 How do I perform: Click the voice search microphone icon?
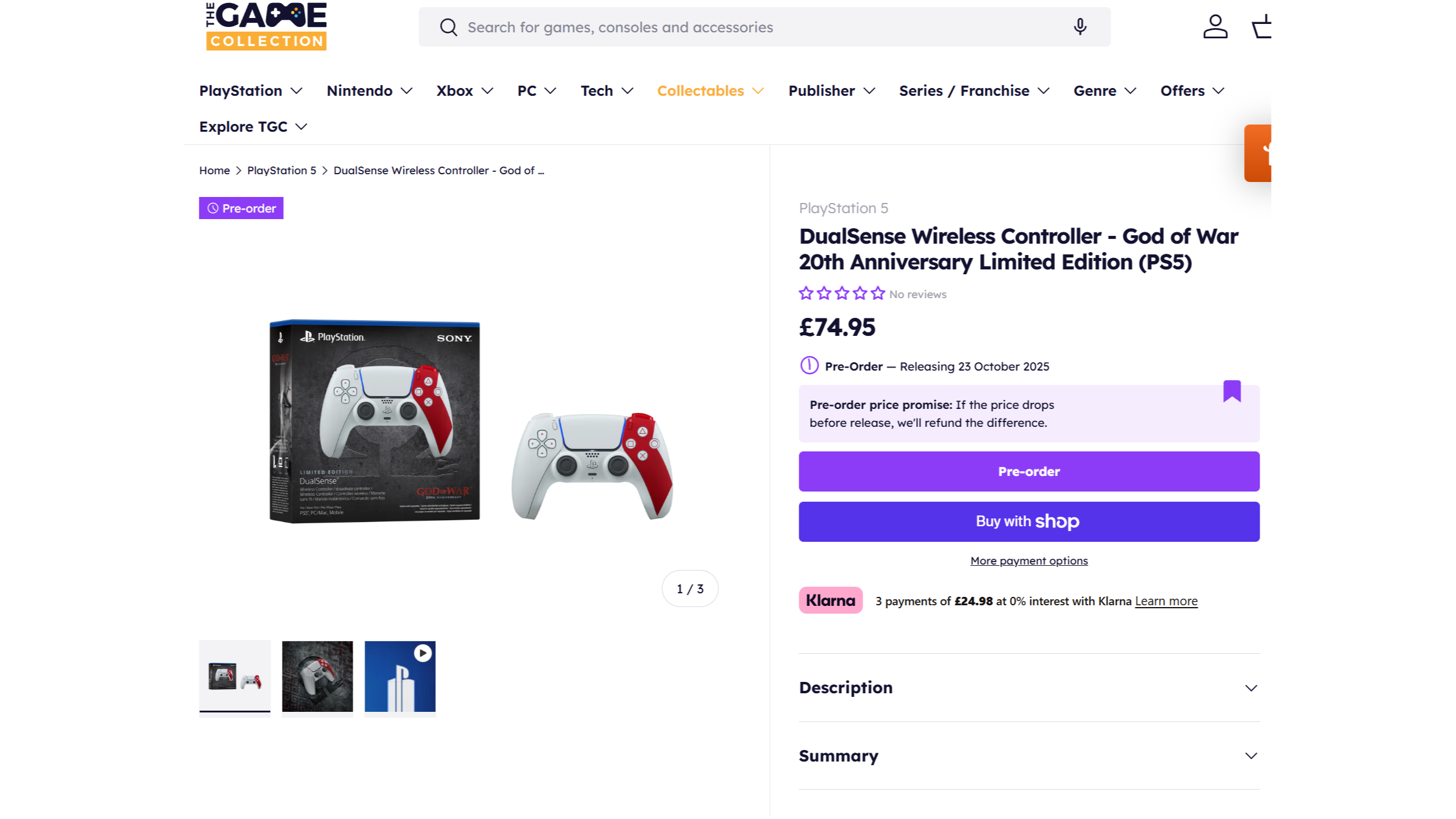click(x=1079, y=27)
